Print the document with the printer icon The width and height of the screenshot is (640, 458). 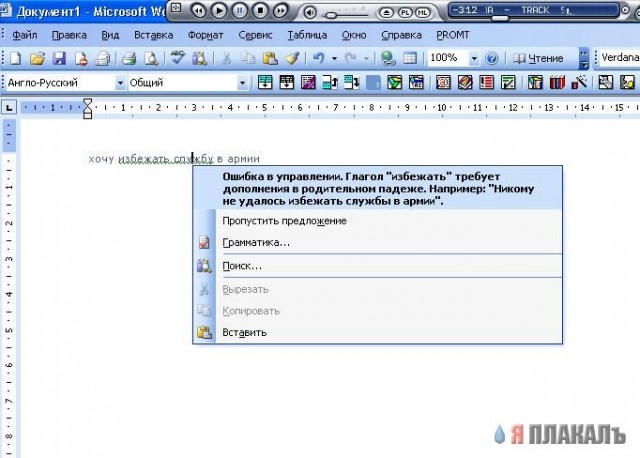[129, 58]
